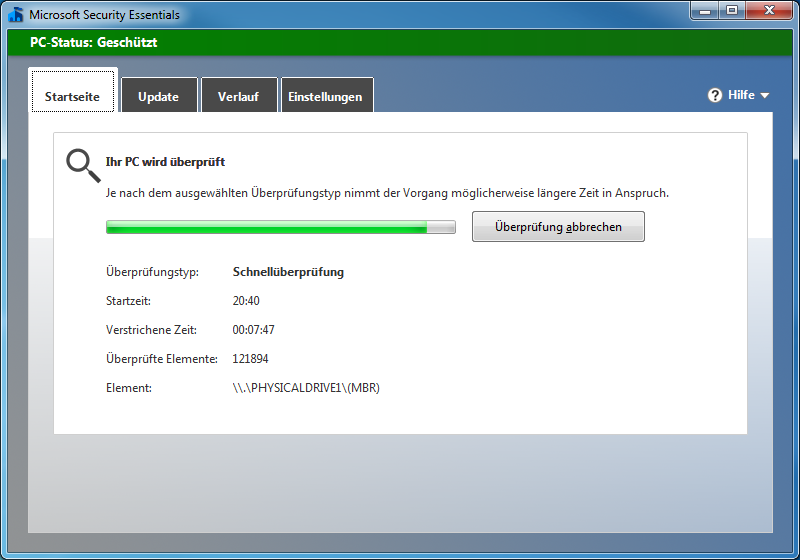800x560 pixels.
Task: Click the Startzeit value 20:40
Action: click(246, 301)
